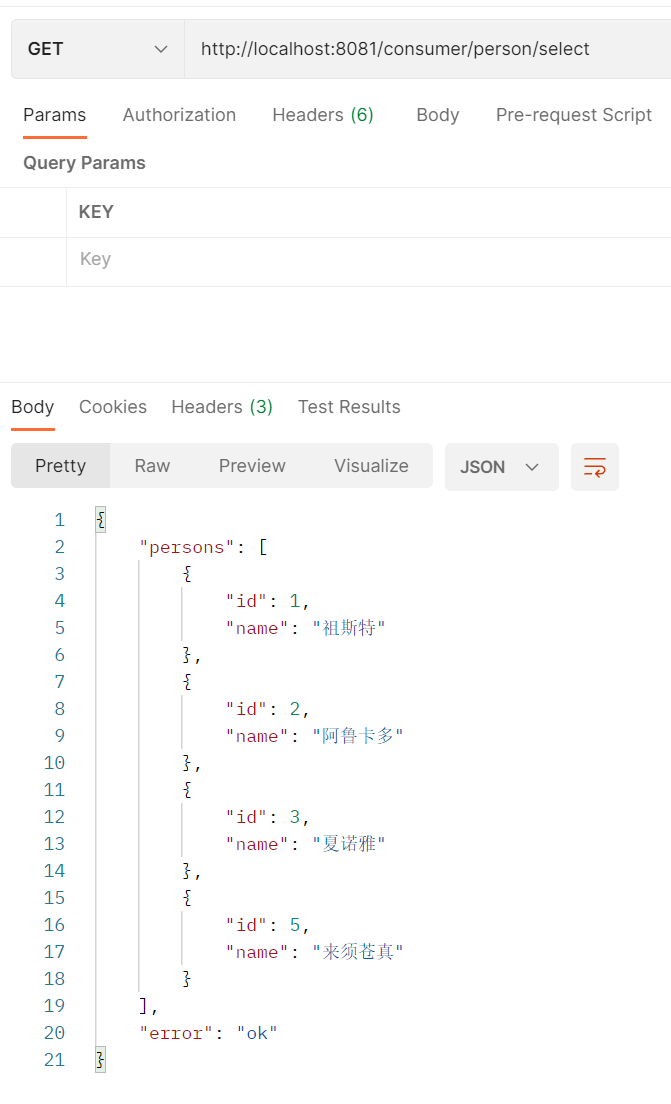This screenshot has width=671, height=1104.
Task: Click the name value "阿鲁卡多"
Action: (358, 736)
